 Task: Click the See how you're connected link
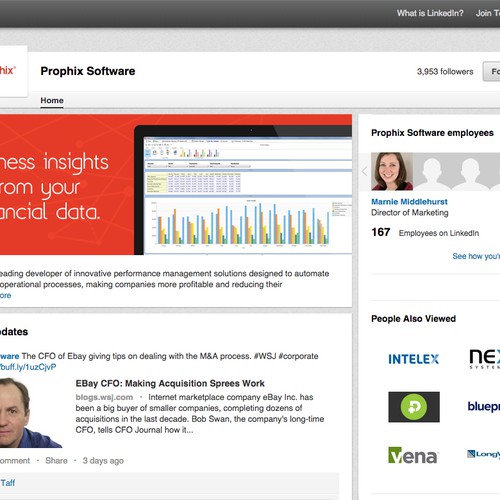476,256
